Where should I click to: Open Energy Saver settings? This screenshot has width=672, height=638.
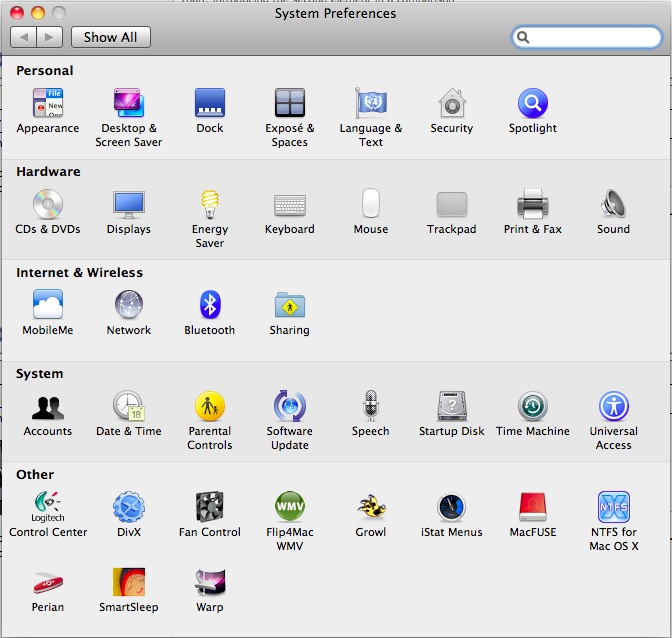(210, 205)
